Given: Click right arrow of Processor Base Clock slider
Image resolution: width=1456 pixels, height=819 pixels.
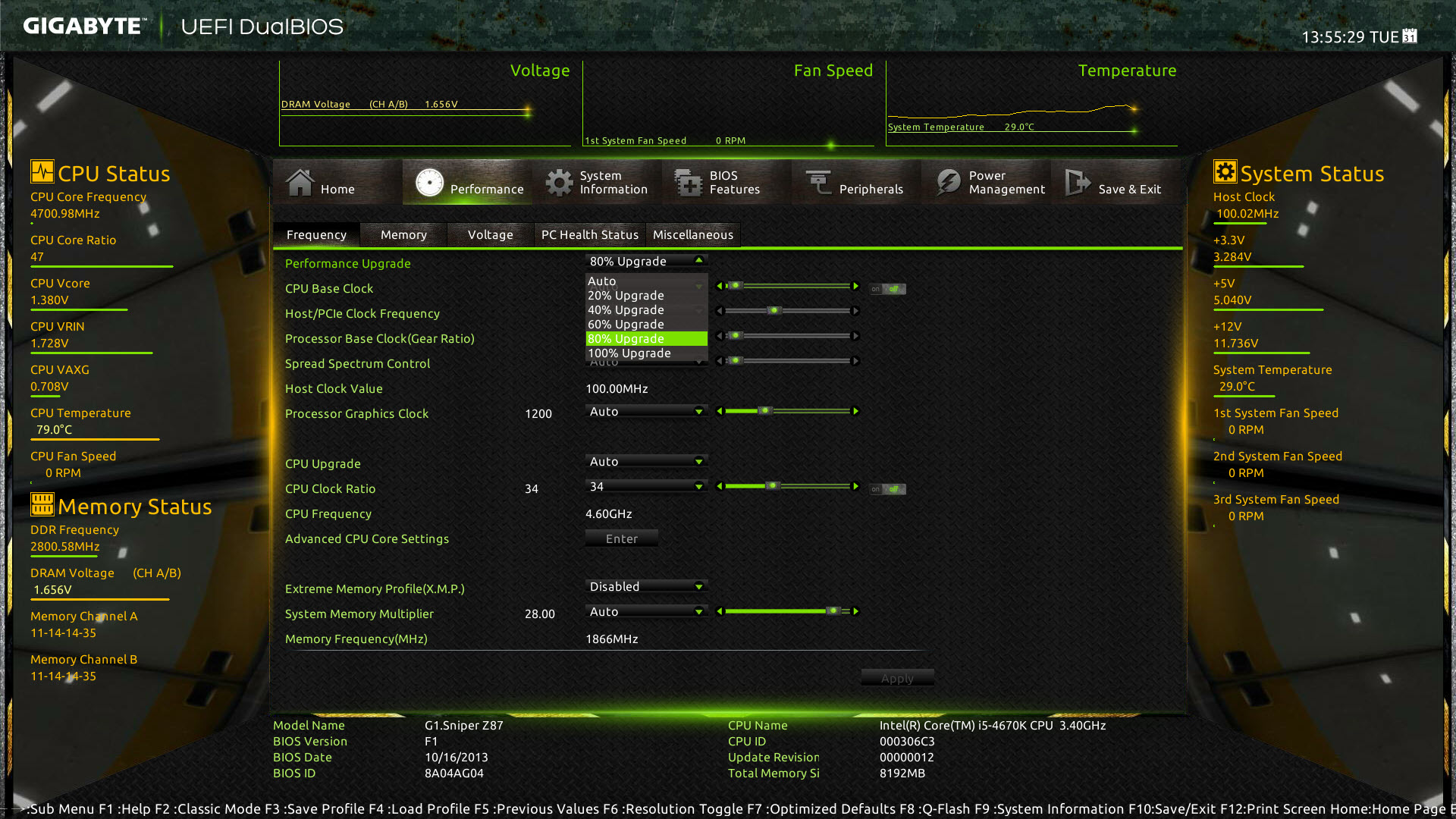Looking at the screenshot, I should click(x=856, y=336).
